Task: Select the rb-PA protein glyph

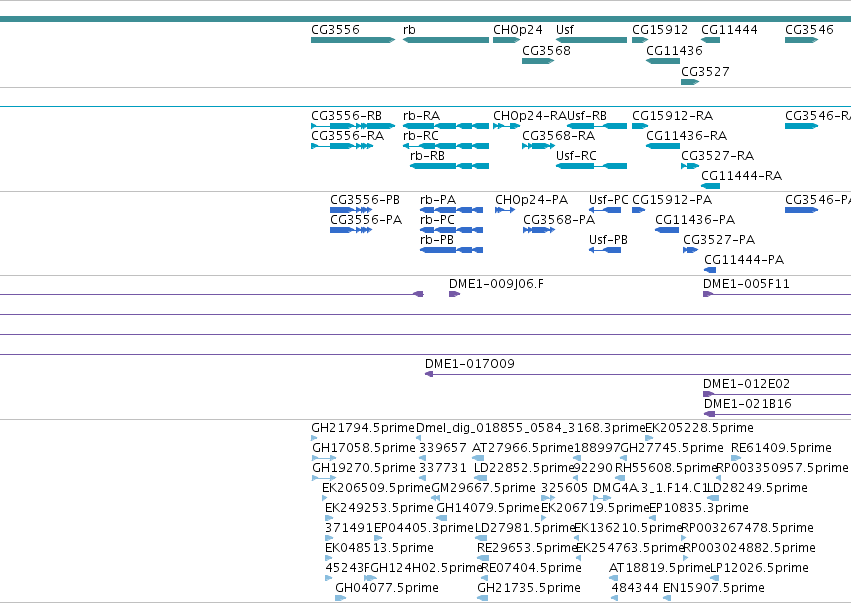Action: tap(452, 210)
